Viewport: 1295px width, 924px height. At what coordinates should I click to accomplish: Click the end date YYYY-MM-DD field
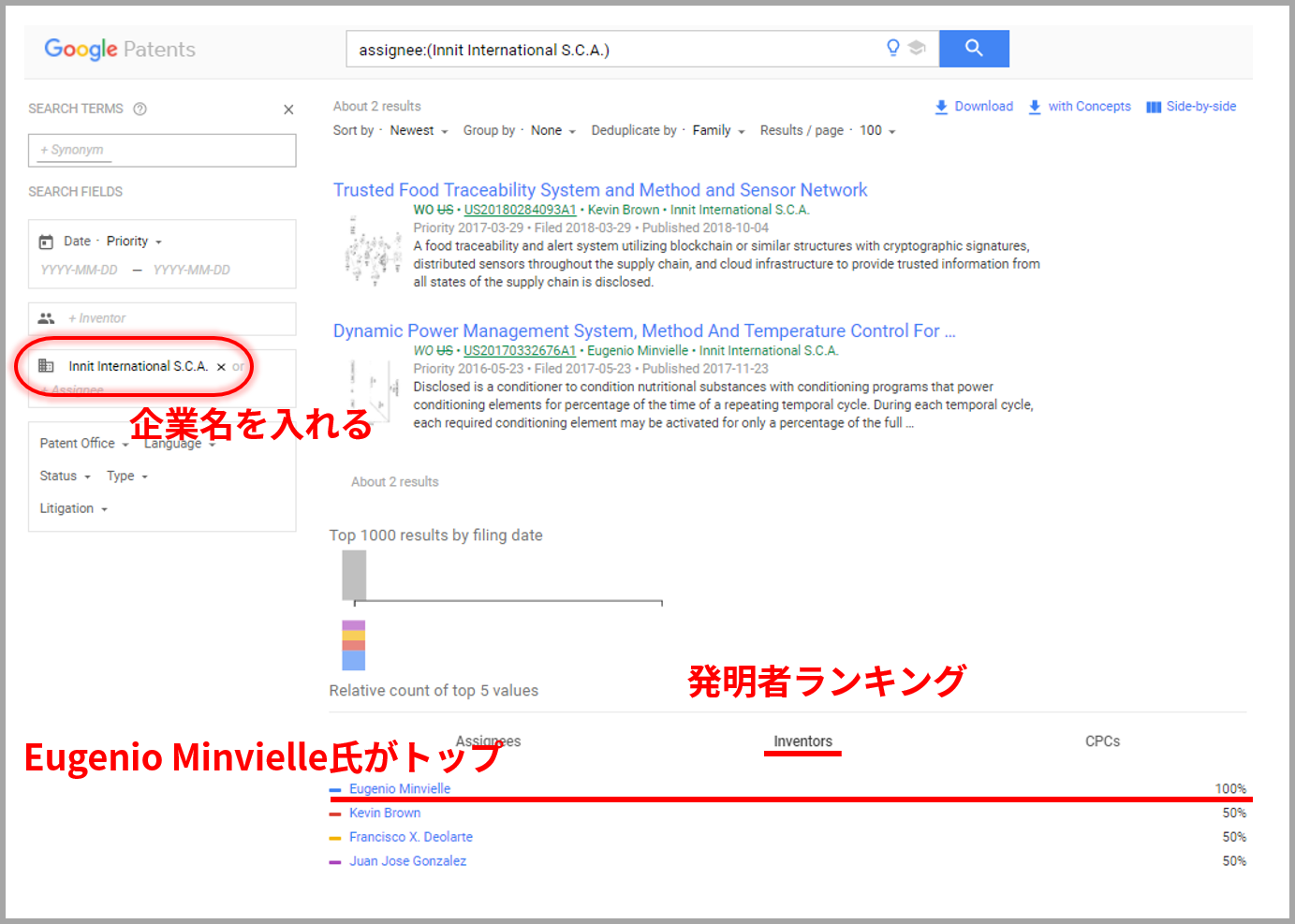point(191,270)
